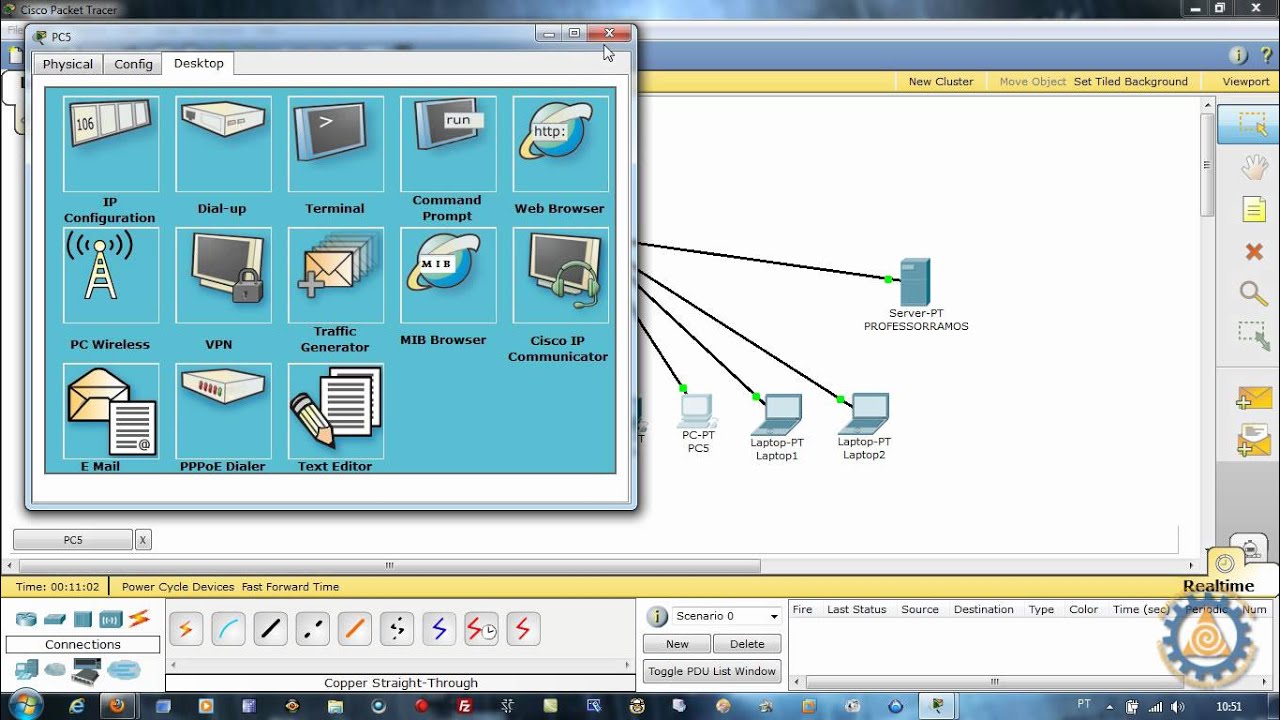Open the help question mark icon

pyautogui.click(x=1266, y=56)
